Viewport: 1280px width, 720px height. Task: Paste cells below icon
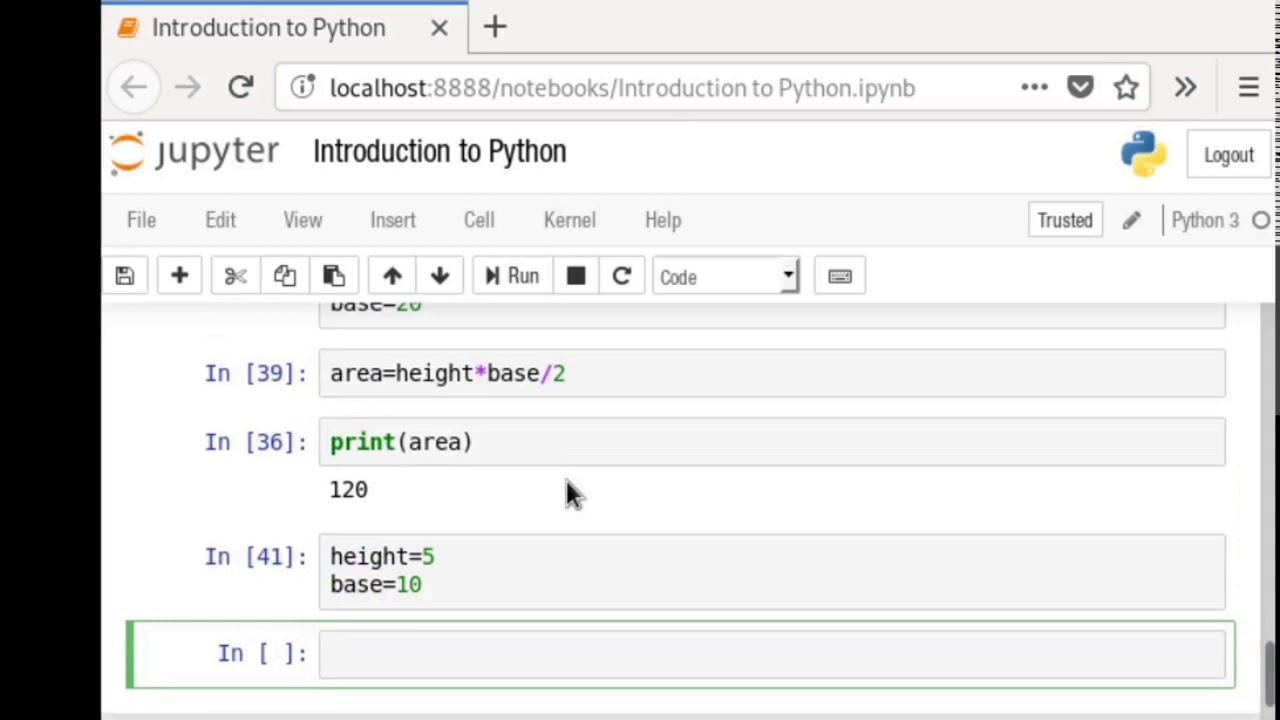(x=334, y=277)
